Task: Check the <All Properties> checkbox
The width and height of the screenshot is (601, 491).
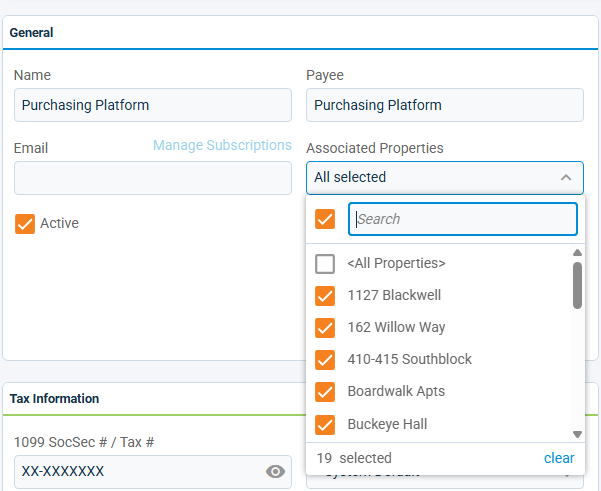Action: point(325,264)
